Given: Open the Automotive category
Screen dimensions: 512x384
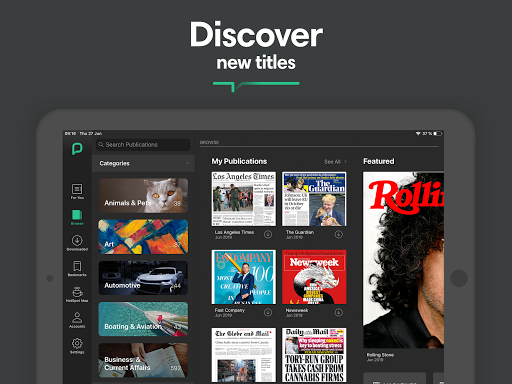Looking at the screenshot, I should pos(143,278).
